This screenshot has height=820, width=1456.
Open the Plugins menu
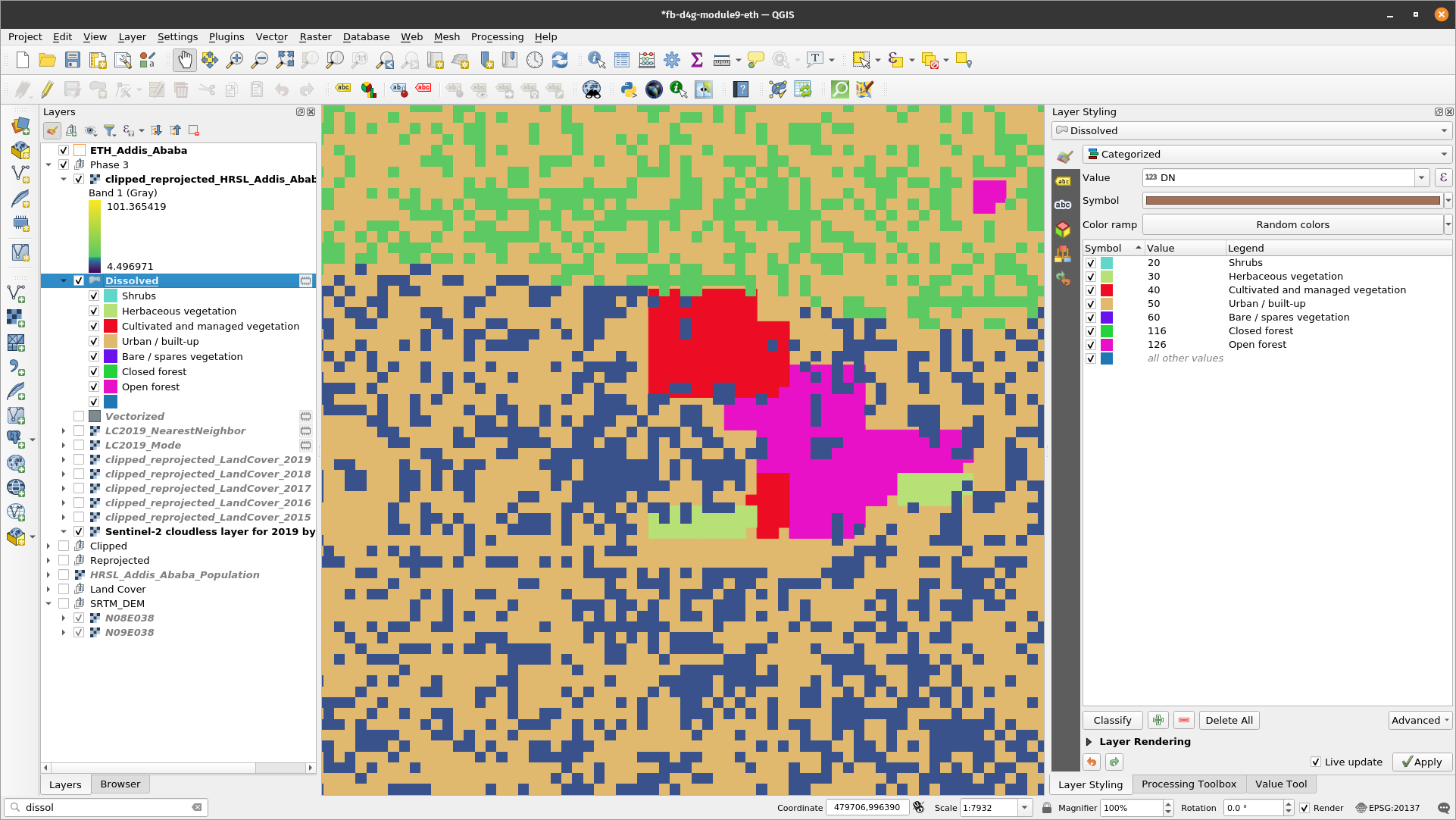click(227, 36)
